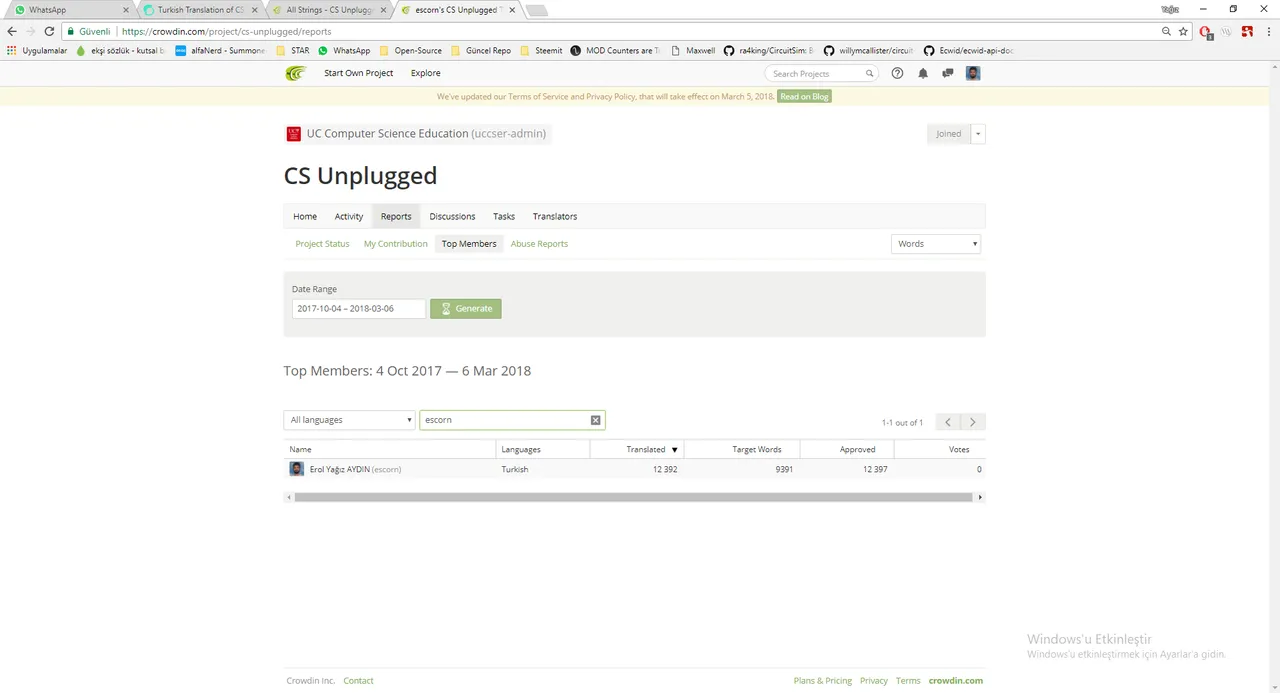Click the Explore header link
1280x693 pixels.
click(425, 73)
